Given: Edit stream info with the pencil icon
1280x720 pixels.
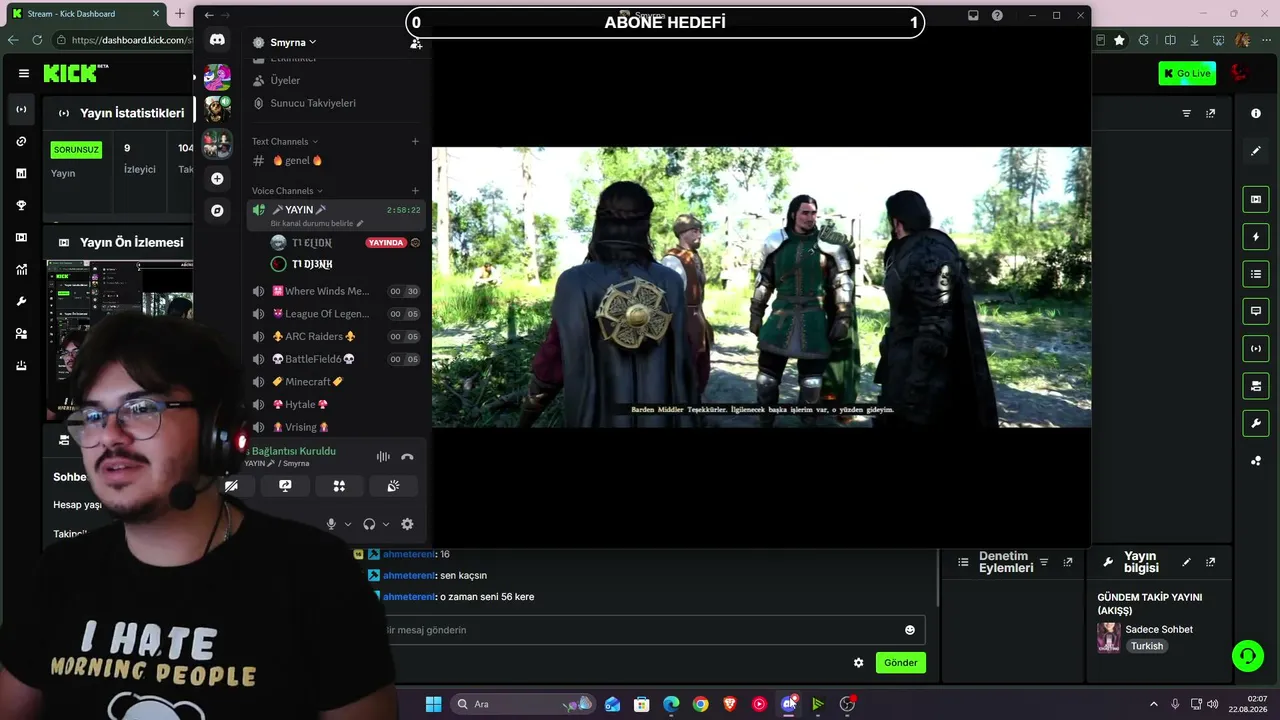Looking at the screenshot, I should [x=1186, y=562].
